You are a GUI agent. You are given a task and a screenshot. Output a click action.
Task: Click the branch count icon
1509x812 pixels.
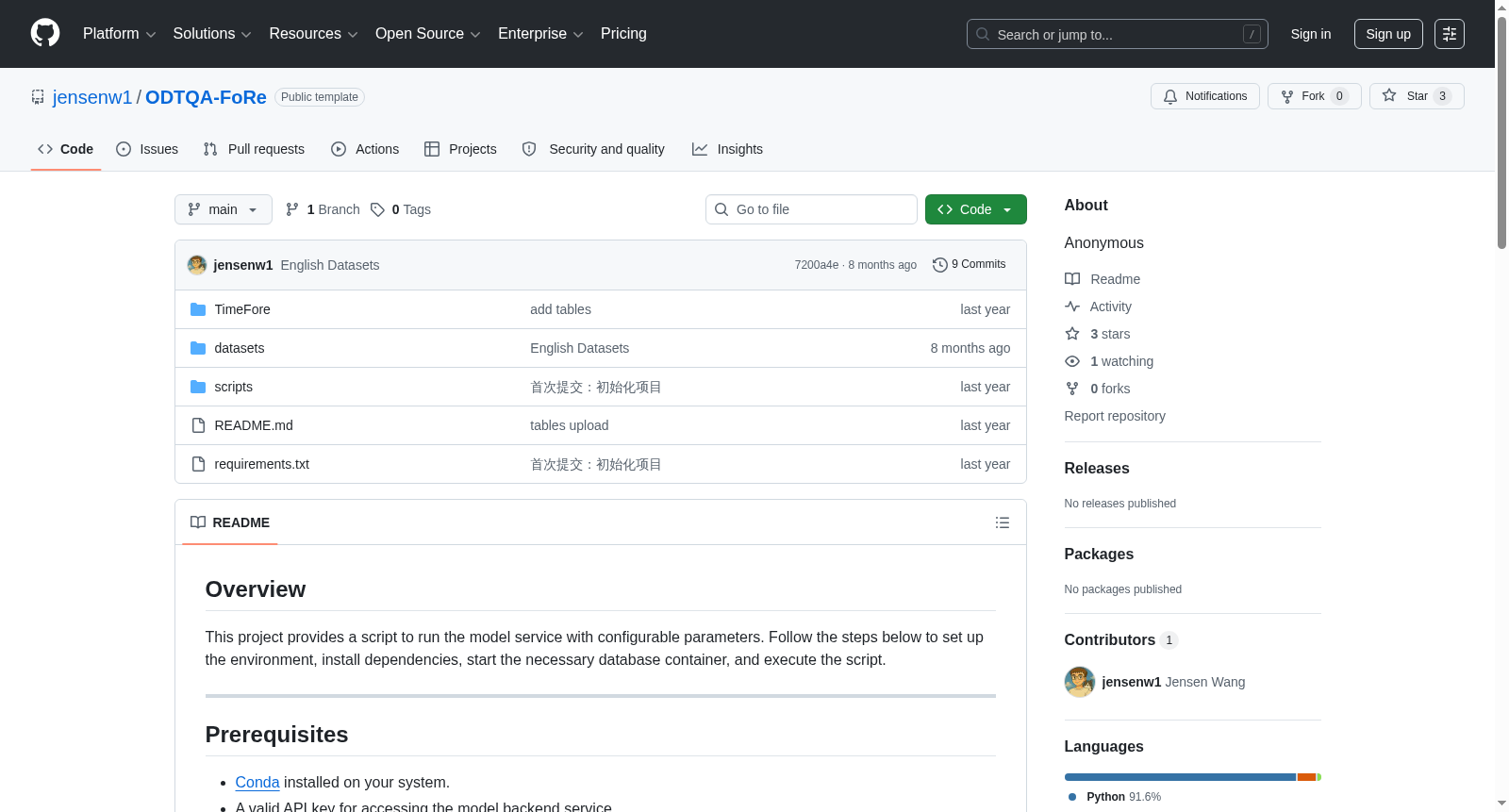pos(292,209)
